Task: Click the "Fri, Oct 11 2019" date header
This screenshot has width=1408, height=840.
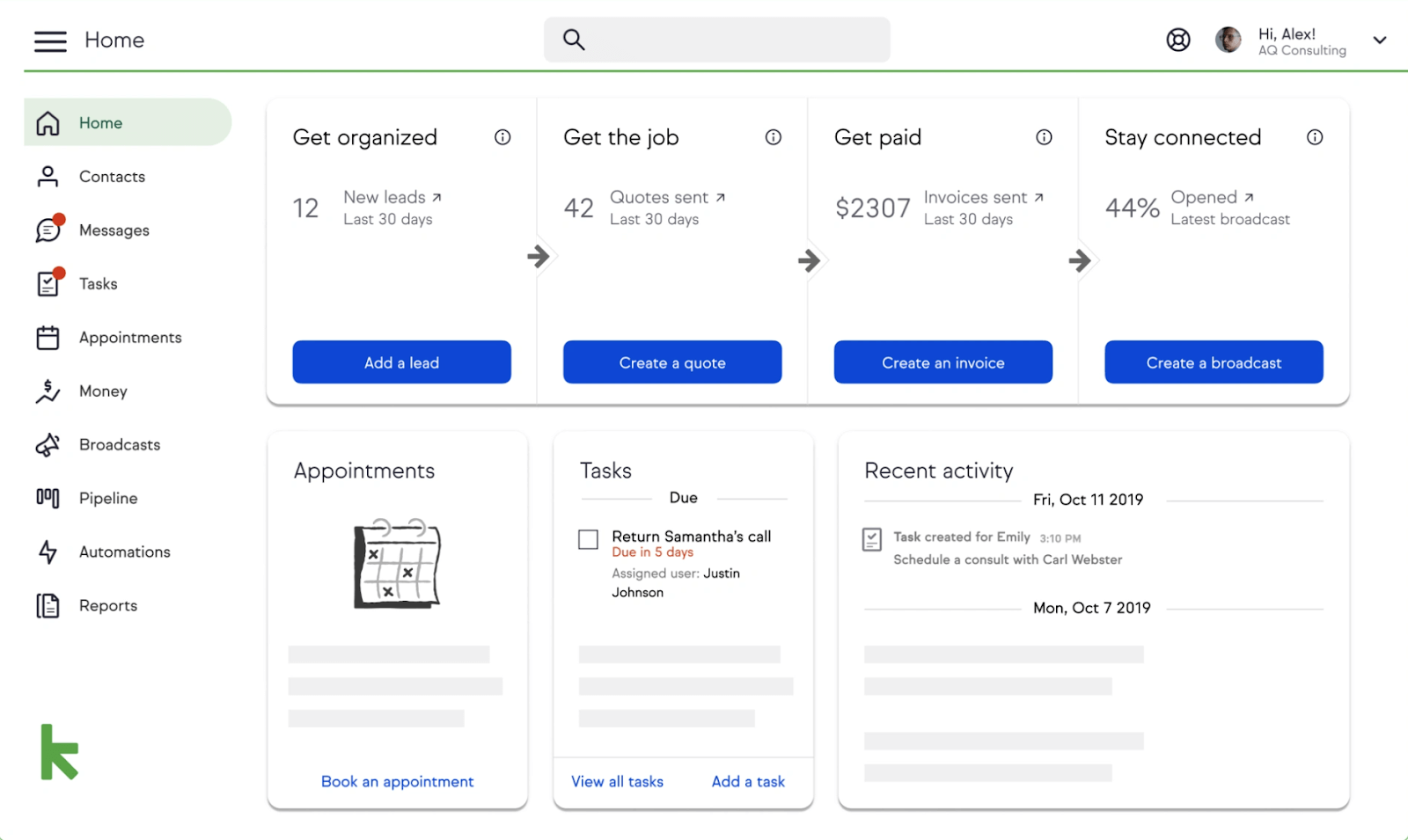Action: [1089, 500]
